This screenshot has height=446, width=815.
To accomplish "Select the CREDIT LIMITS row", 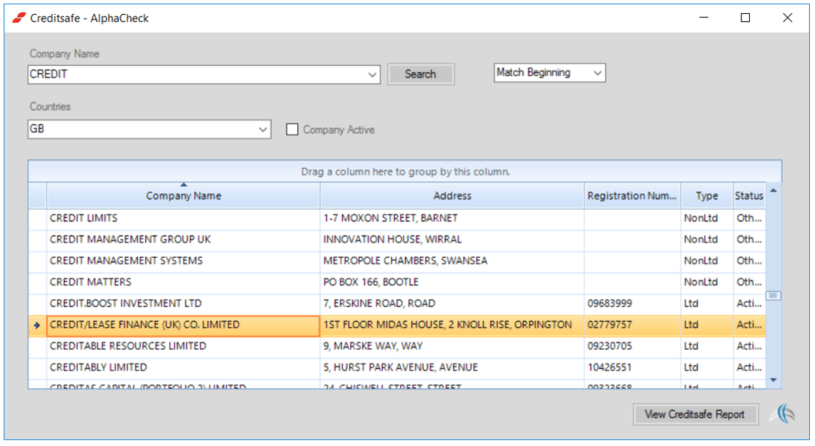I will point(397,218).
